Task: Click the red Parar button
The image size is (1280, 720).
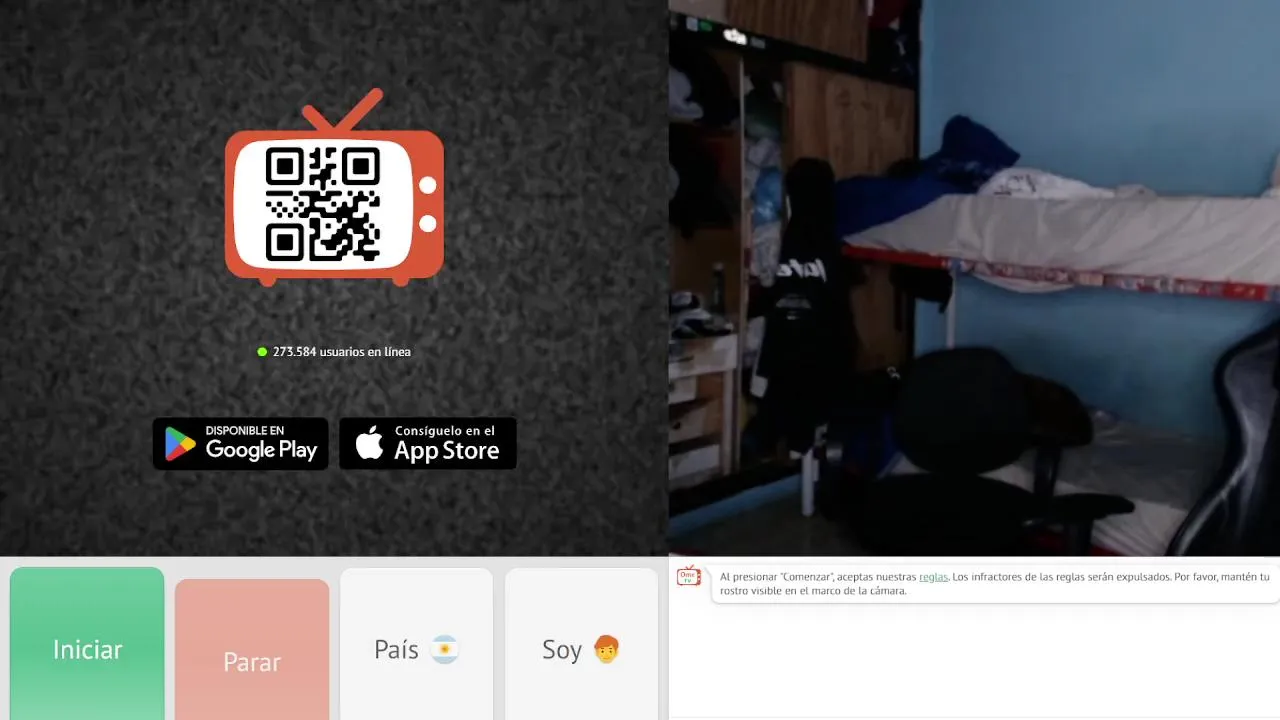Action: [252, 650]
